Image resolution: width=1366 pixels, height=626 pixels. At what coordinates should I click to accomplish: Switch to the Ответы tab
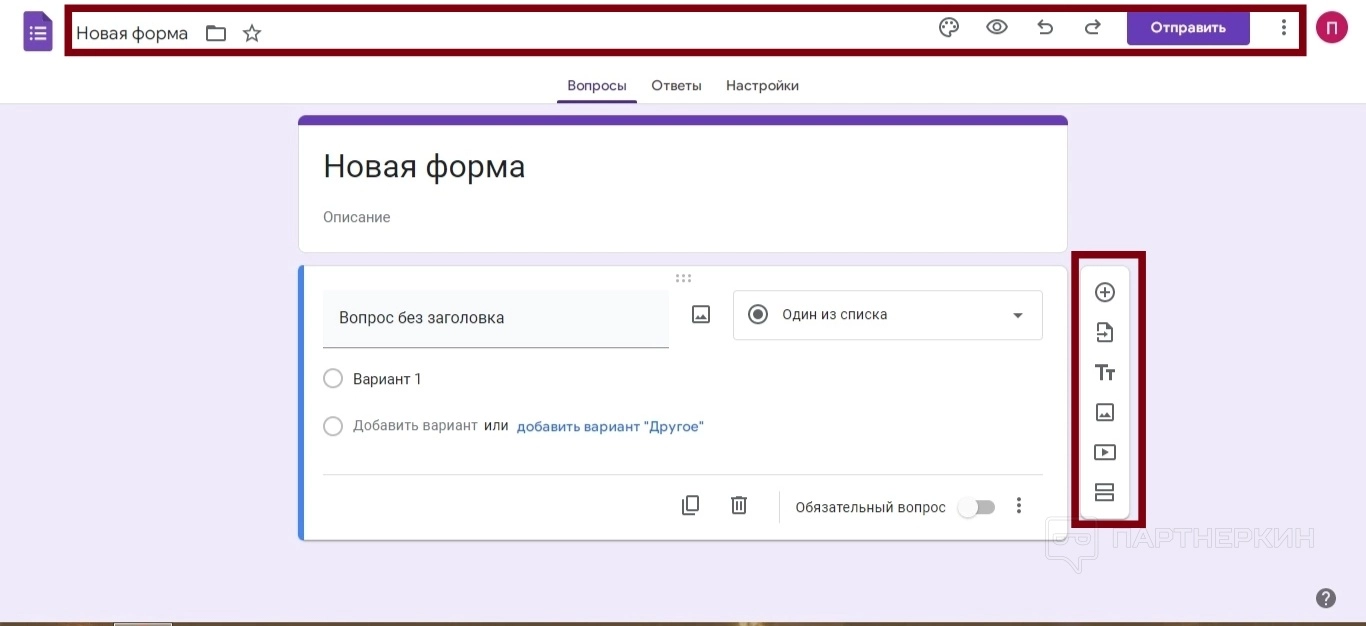click(676, 86)
